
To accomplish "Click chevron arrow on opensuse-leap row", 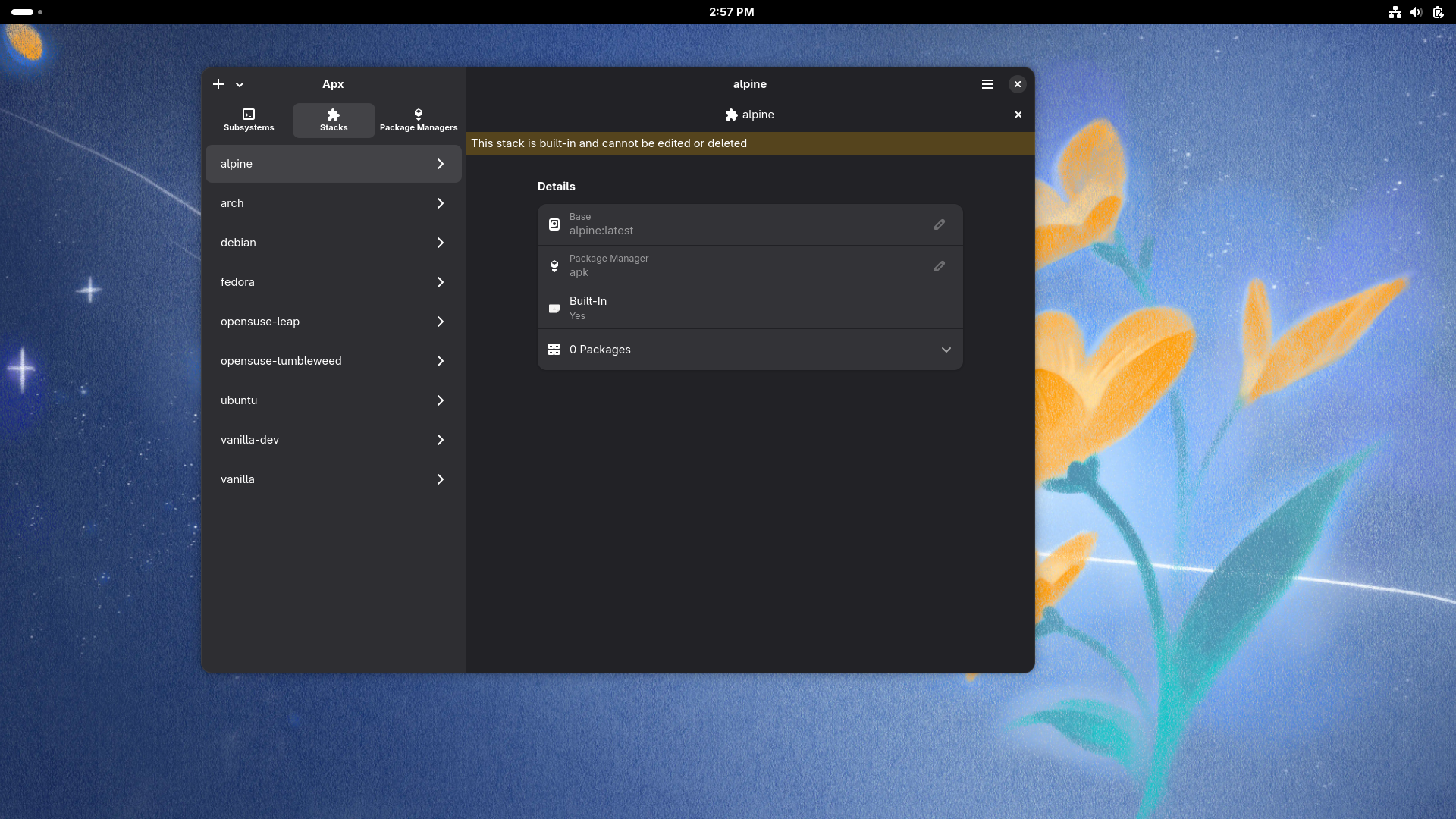I will (x=441, y=322).
